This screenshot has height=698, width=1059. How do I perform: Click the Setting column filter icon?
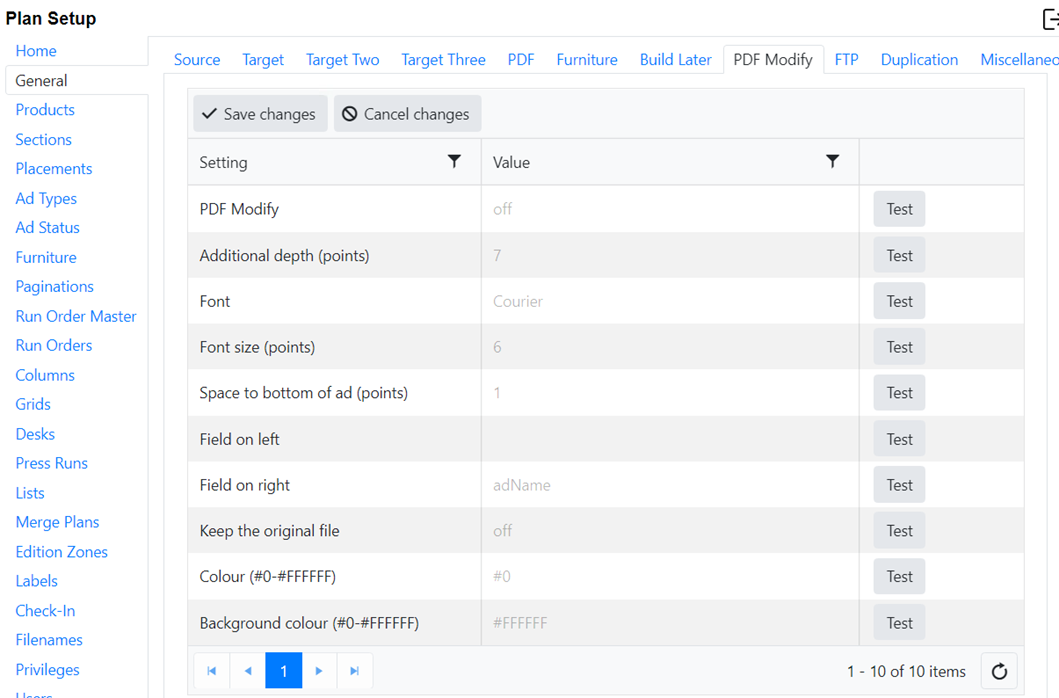pyautogui.click(x=454, y=161)
